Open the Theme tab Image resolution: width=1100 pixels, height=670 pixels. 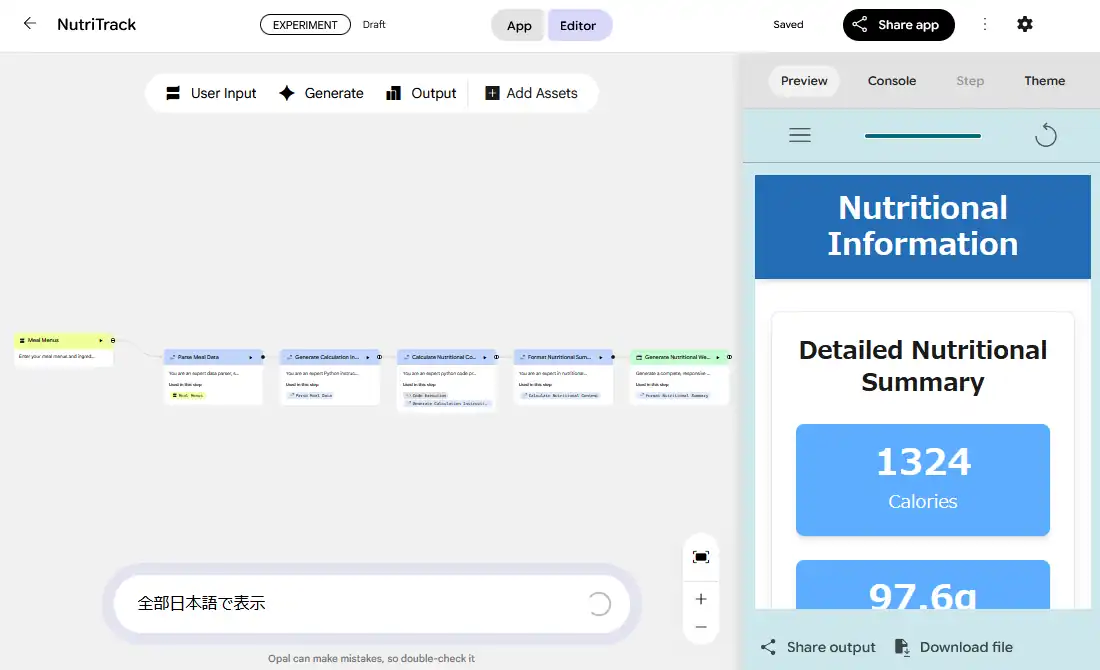[x=1044, y=81]
